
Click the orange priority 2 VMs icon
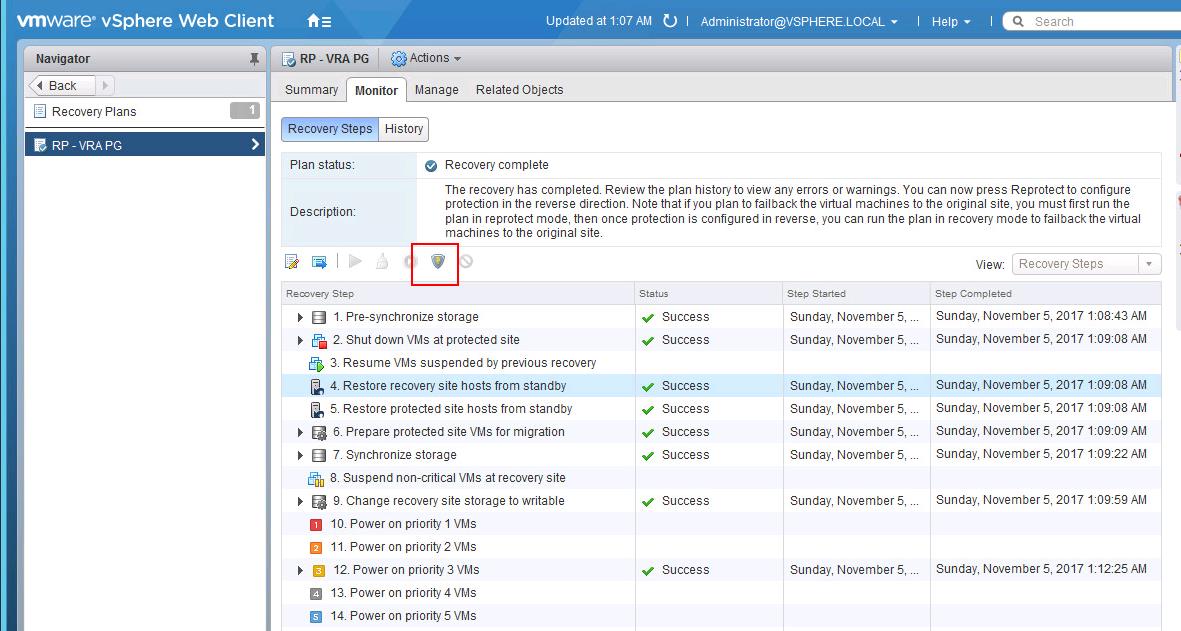pyautogui.click(x=316, y=547)
